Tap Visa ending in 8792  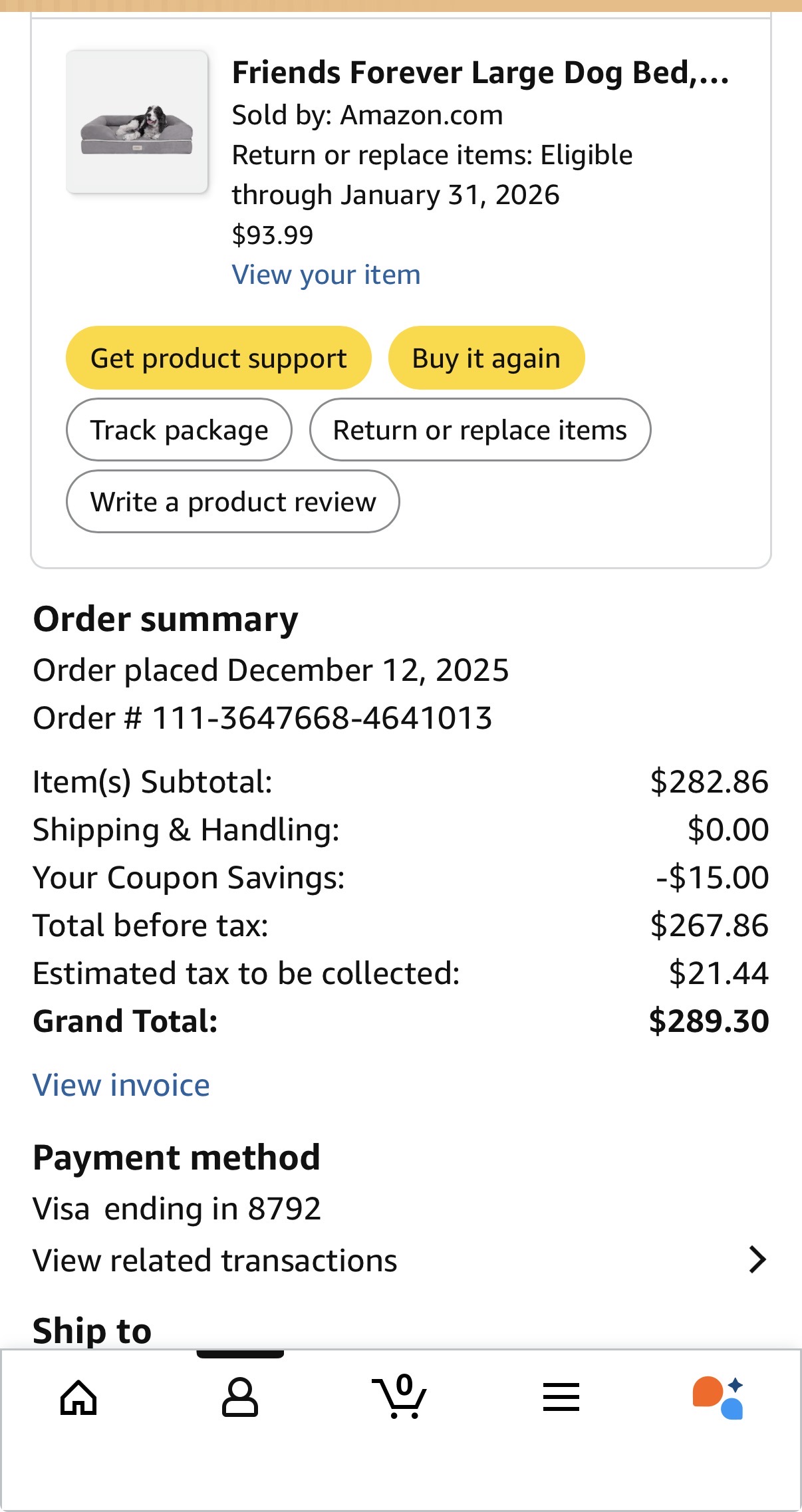coord(177,1208)
